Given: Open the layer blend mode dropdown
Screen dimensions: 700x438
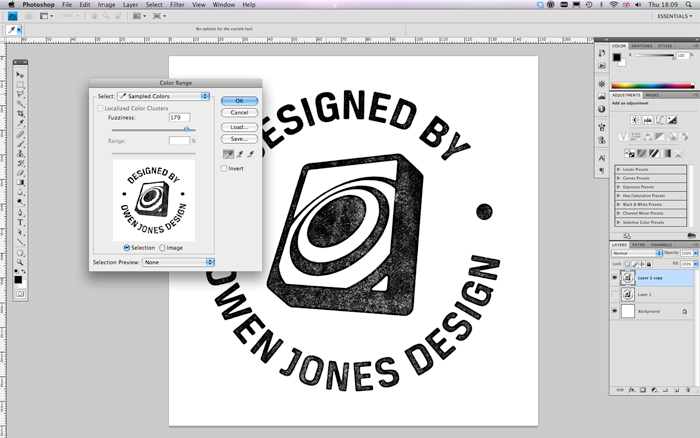Looking at the screenshot, I should click(637, 253).
